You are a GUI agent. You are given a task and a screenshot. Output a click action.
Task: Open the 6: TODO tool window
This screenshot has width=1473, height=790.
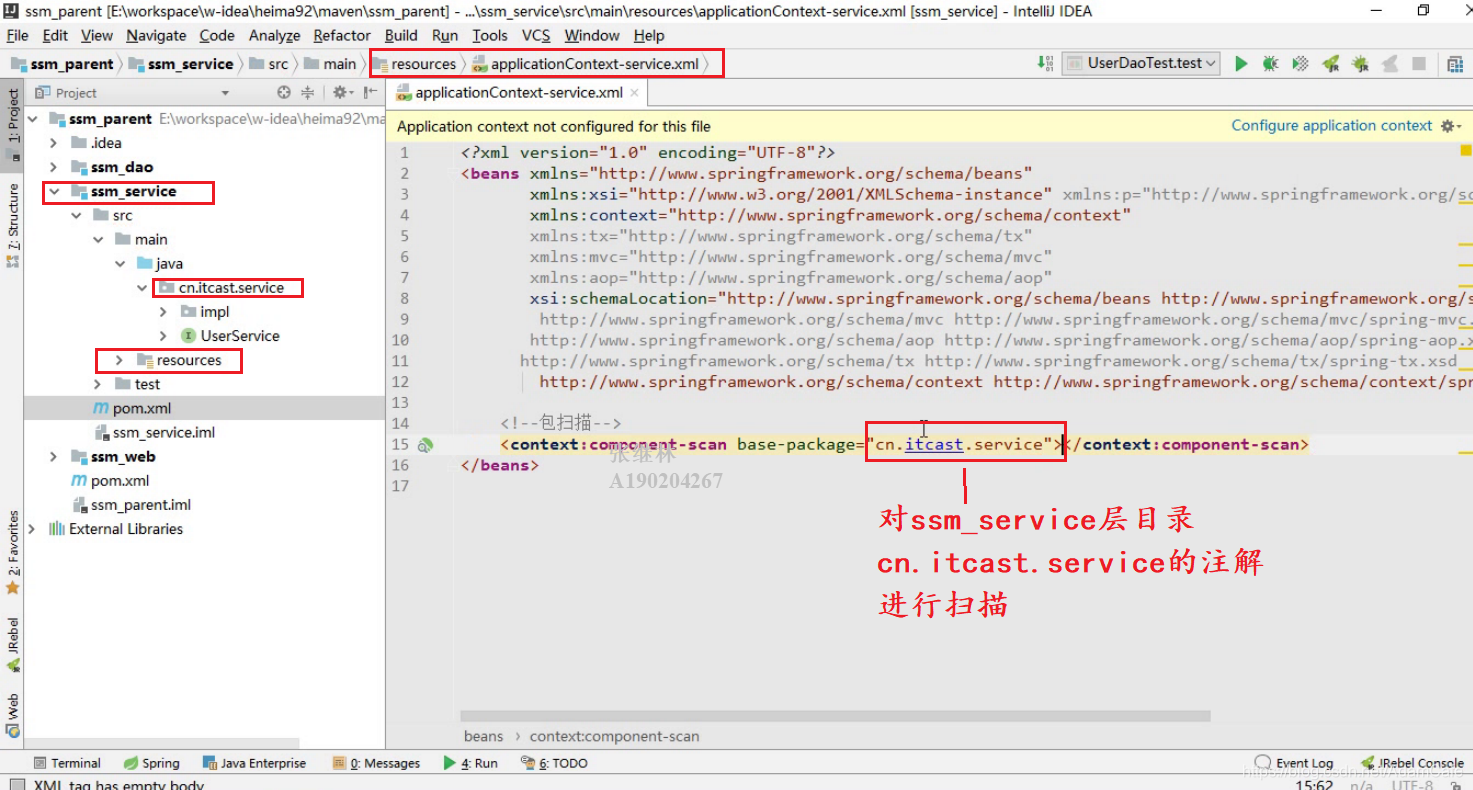[x=554, y=763]
